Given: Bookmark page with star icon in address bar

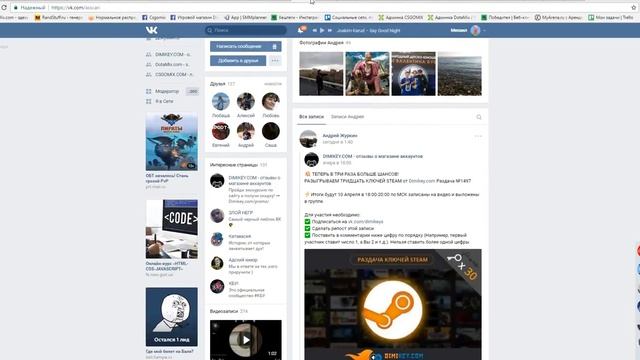Looking at the screenshot, I should coord(634,7).
